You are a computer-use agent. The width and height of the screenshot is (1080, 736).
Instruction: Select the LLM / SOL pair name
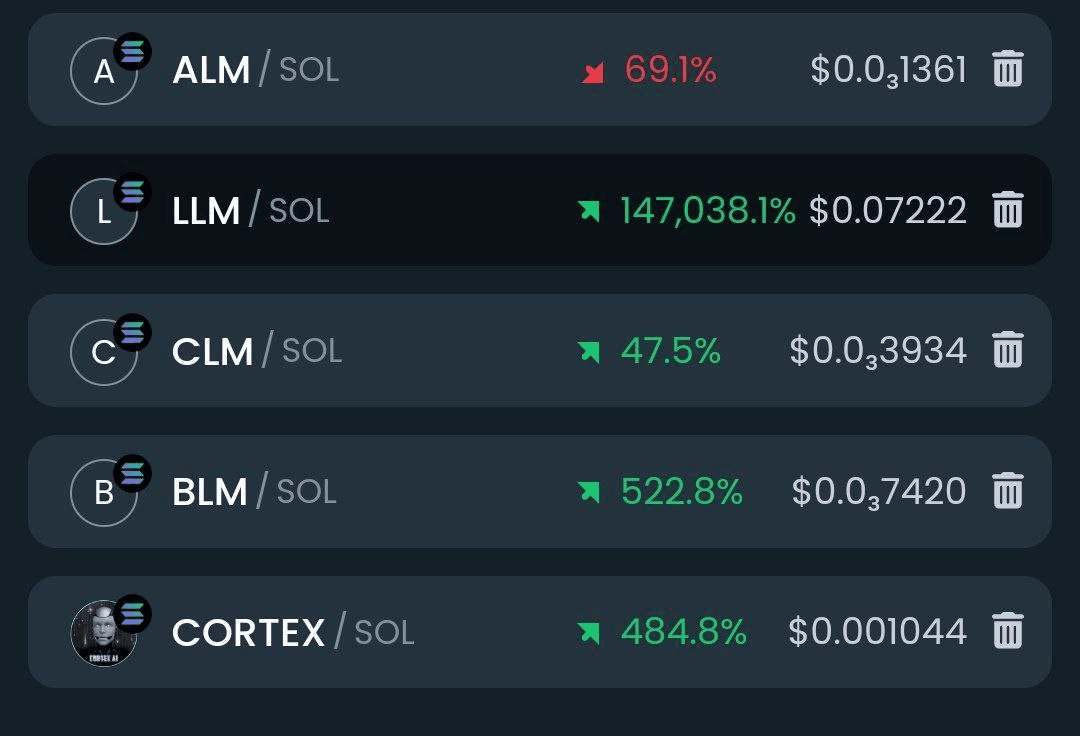[x=251, y=211]
